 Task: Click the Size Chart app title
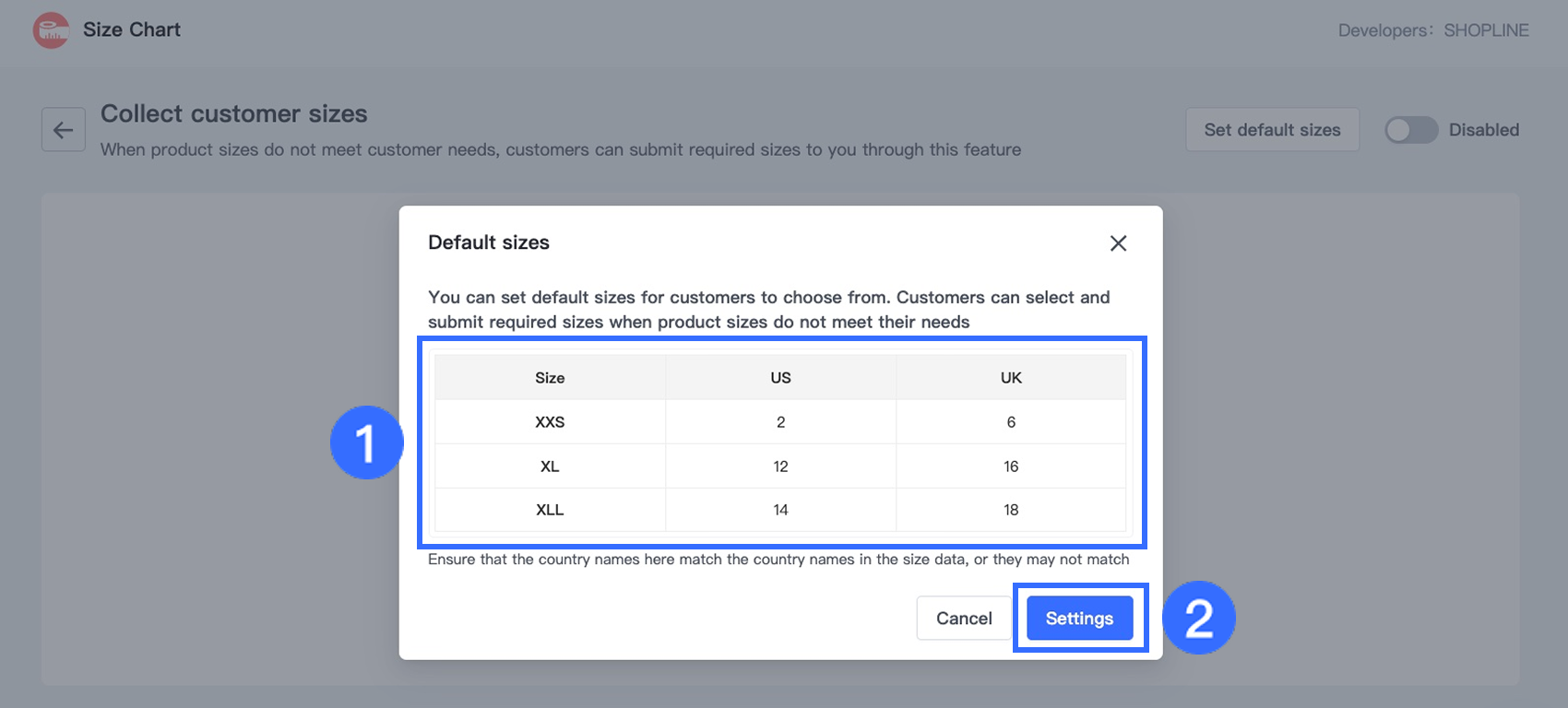(x=132, y=29)
